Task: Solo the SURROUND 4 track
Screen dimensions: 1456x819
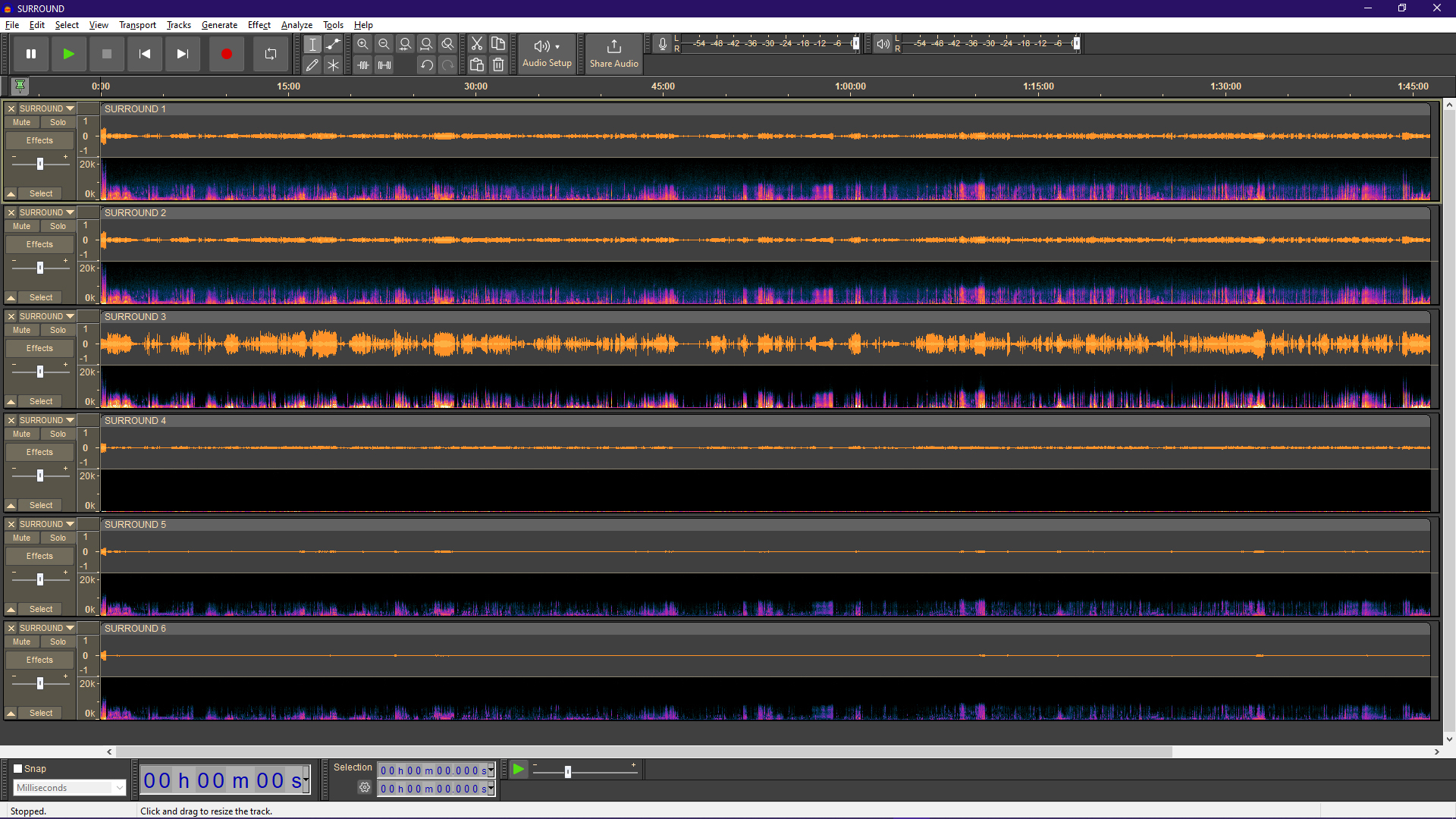Action: pos(58,434)
